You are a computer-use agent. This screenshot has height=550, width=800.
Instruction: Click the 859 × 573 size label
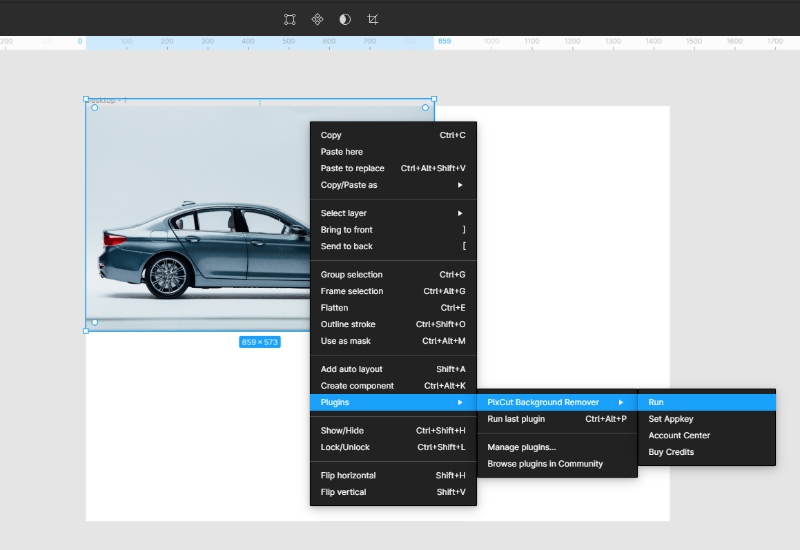pyautogui.click(x=260, y=342)
